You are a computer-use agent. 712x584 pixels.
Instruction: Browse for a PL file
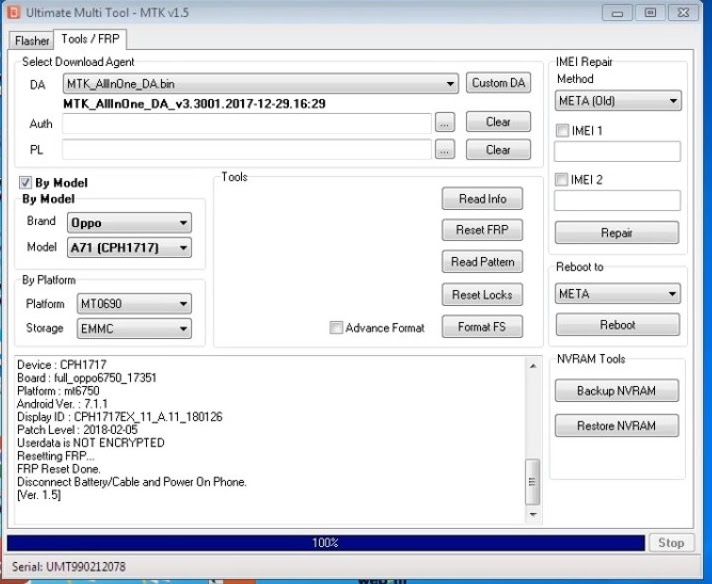click(445, 150)
